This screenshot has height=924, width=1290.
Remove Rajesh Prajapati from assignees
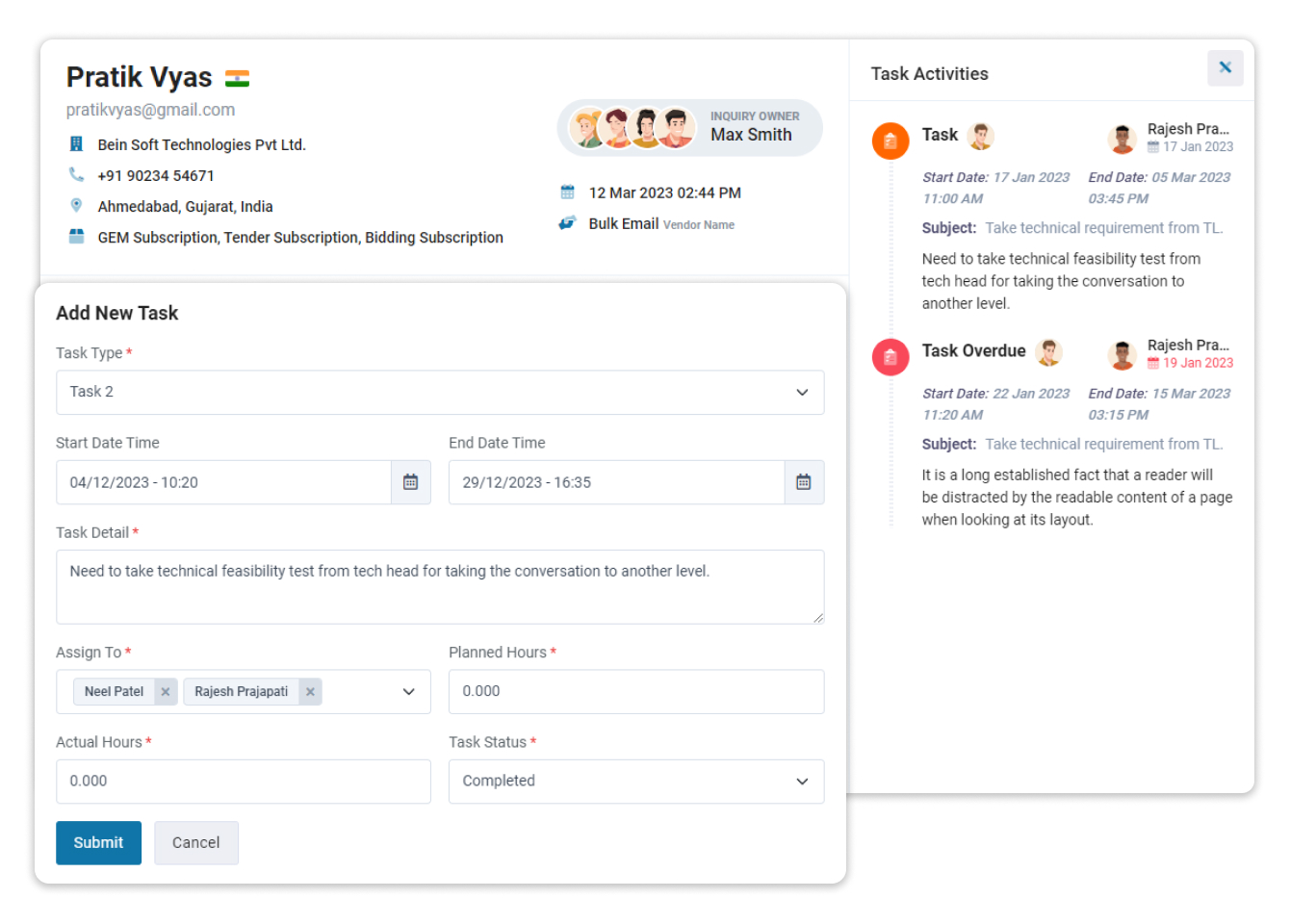pos(310,692)
